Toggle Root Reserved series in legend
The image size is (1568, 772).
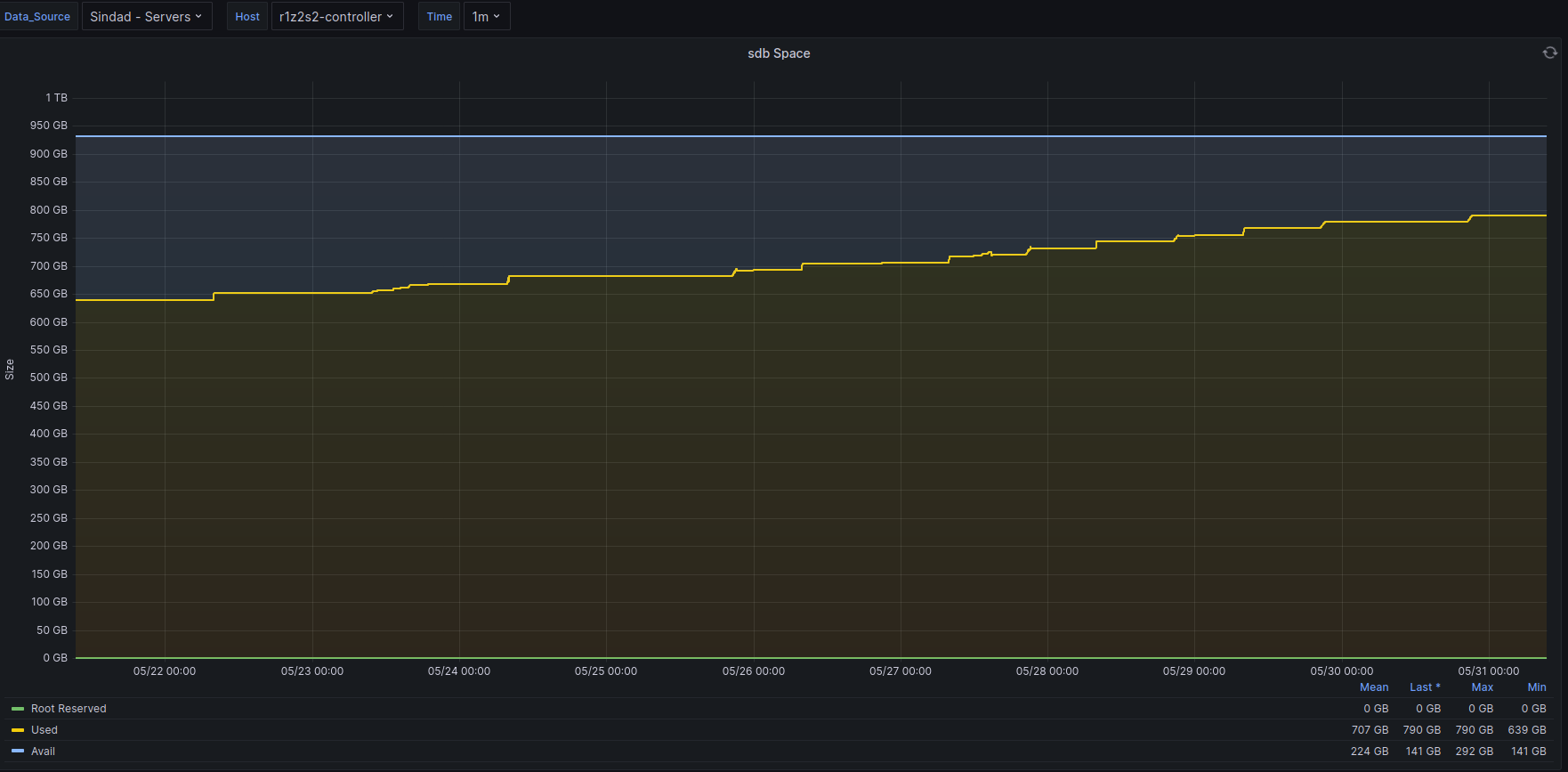click(69, 709)
